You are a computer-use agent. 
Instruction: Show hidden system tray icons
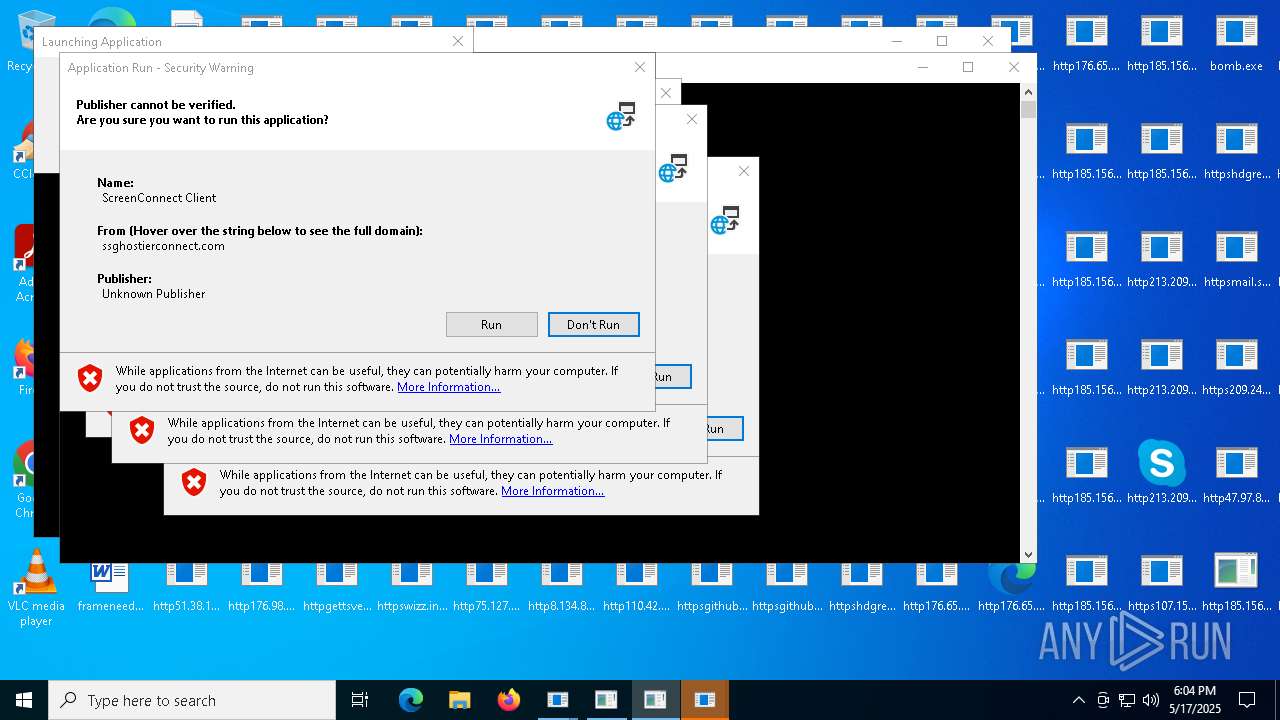point(1078,700)
